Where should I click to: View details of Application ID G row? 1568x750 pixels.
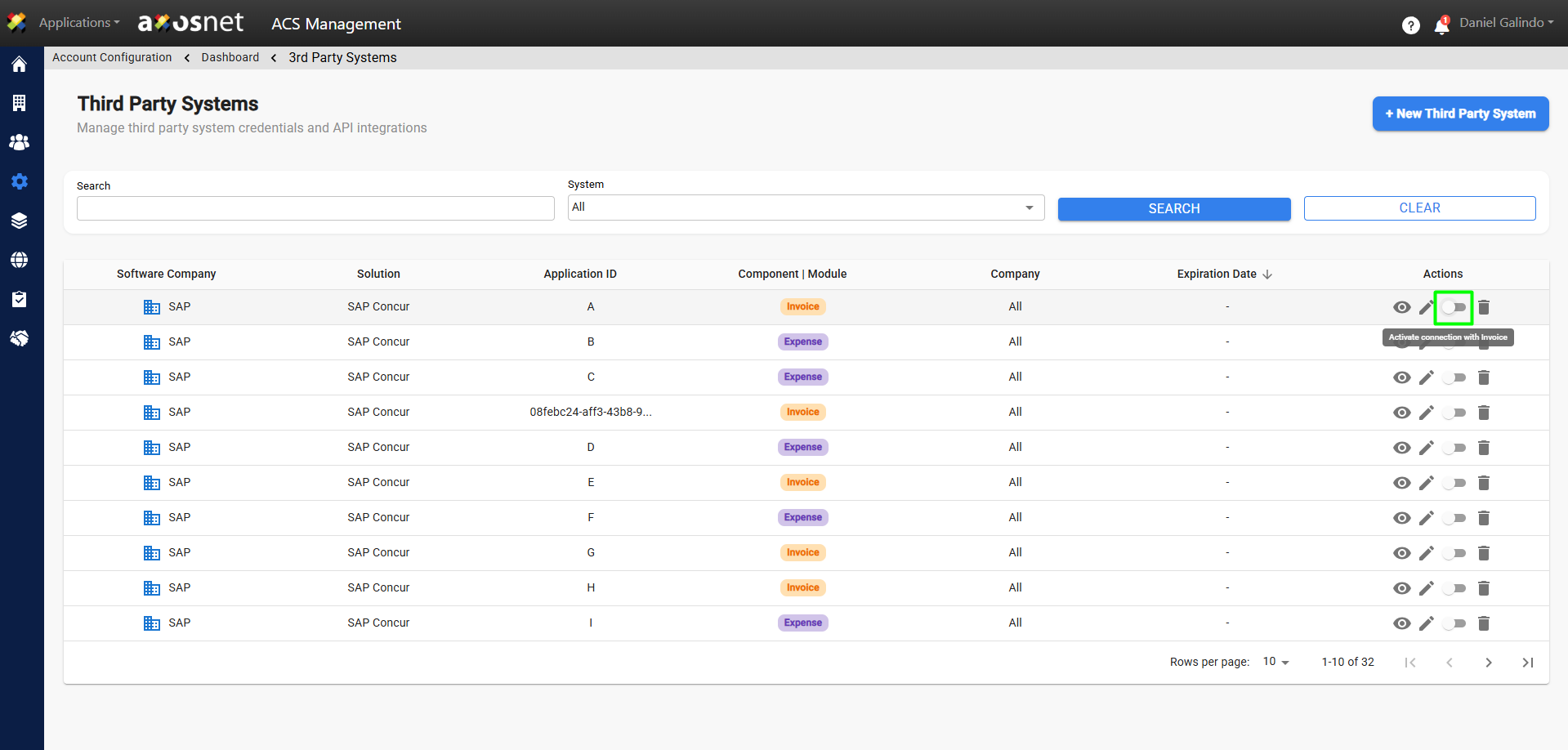coord(1401,553)
